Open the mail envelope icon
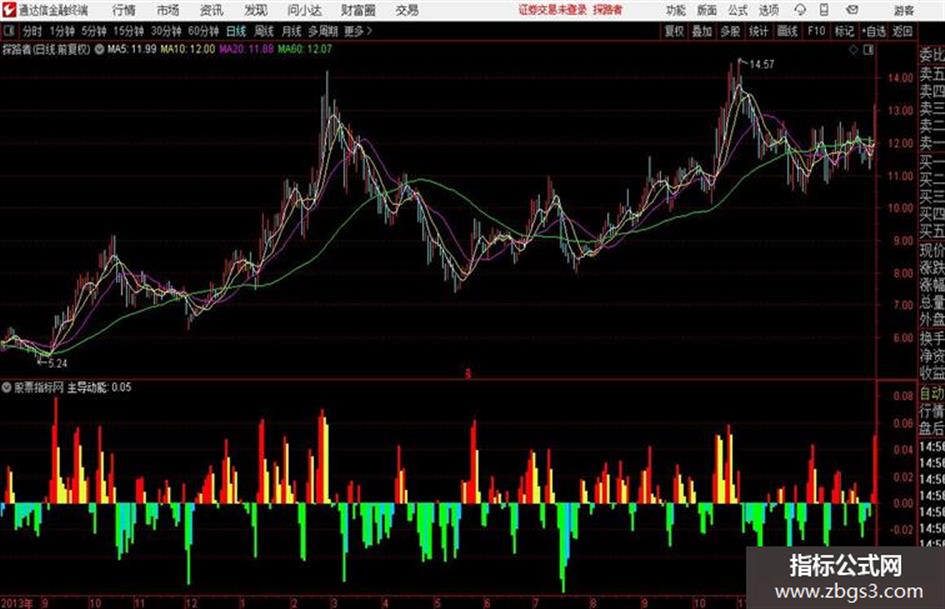 (x=852, y=10)
